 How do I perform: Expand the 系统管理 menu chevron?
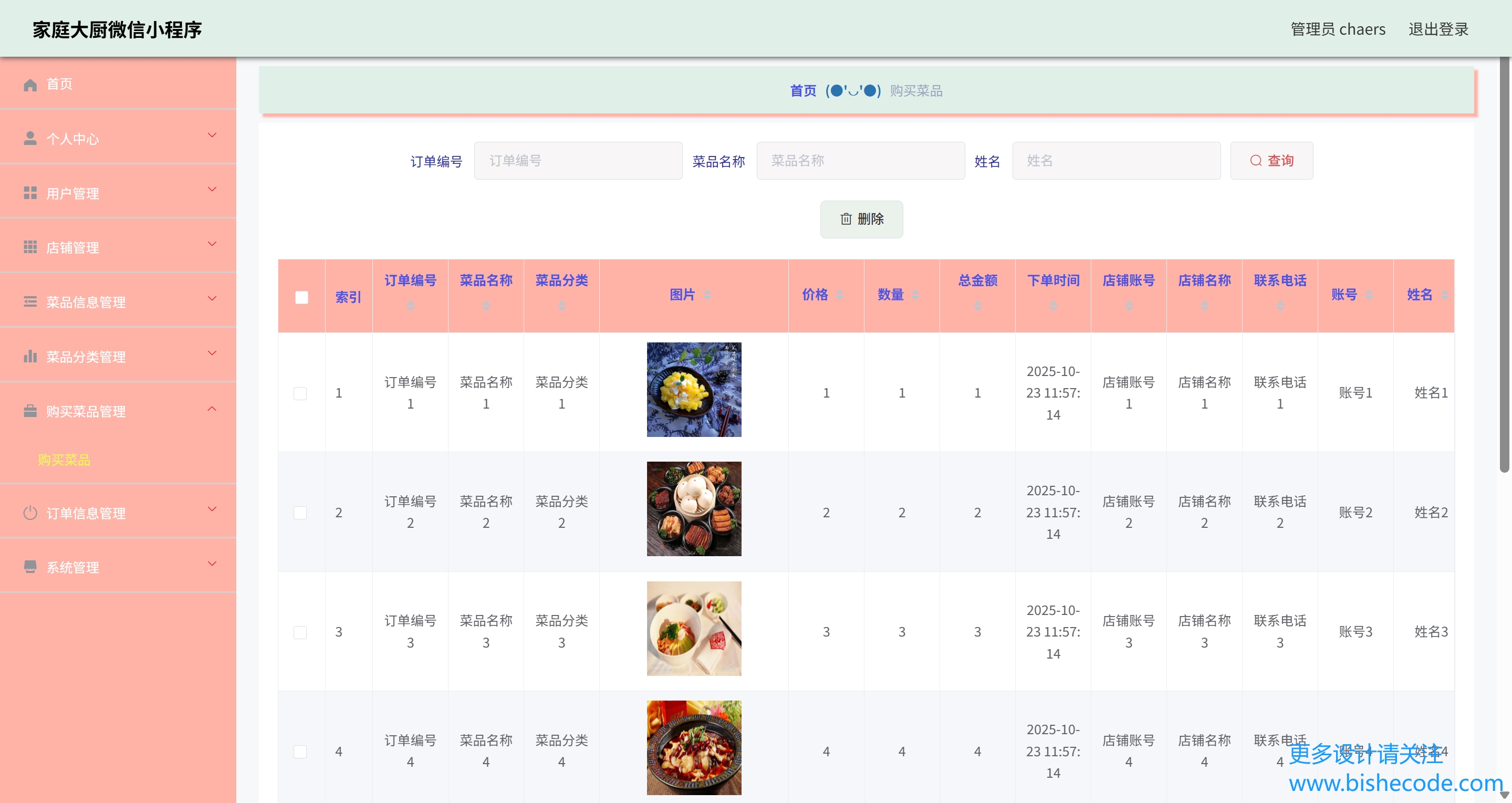tap(212, 564)
